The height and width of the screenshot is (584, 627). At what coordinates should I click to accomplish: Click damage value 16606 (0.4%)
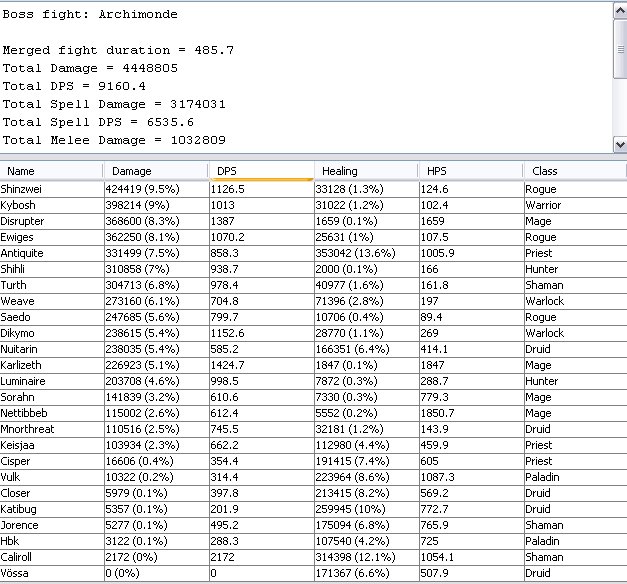[140, 461]
